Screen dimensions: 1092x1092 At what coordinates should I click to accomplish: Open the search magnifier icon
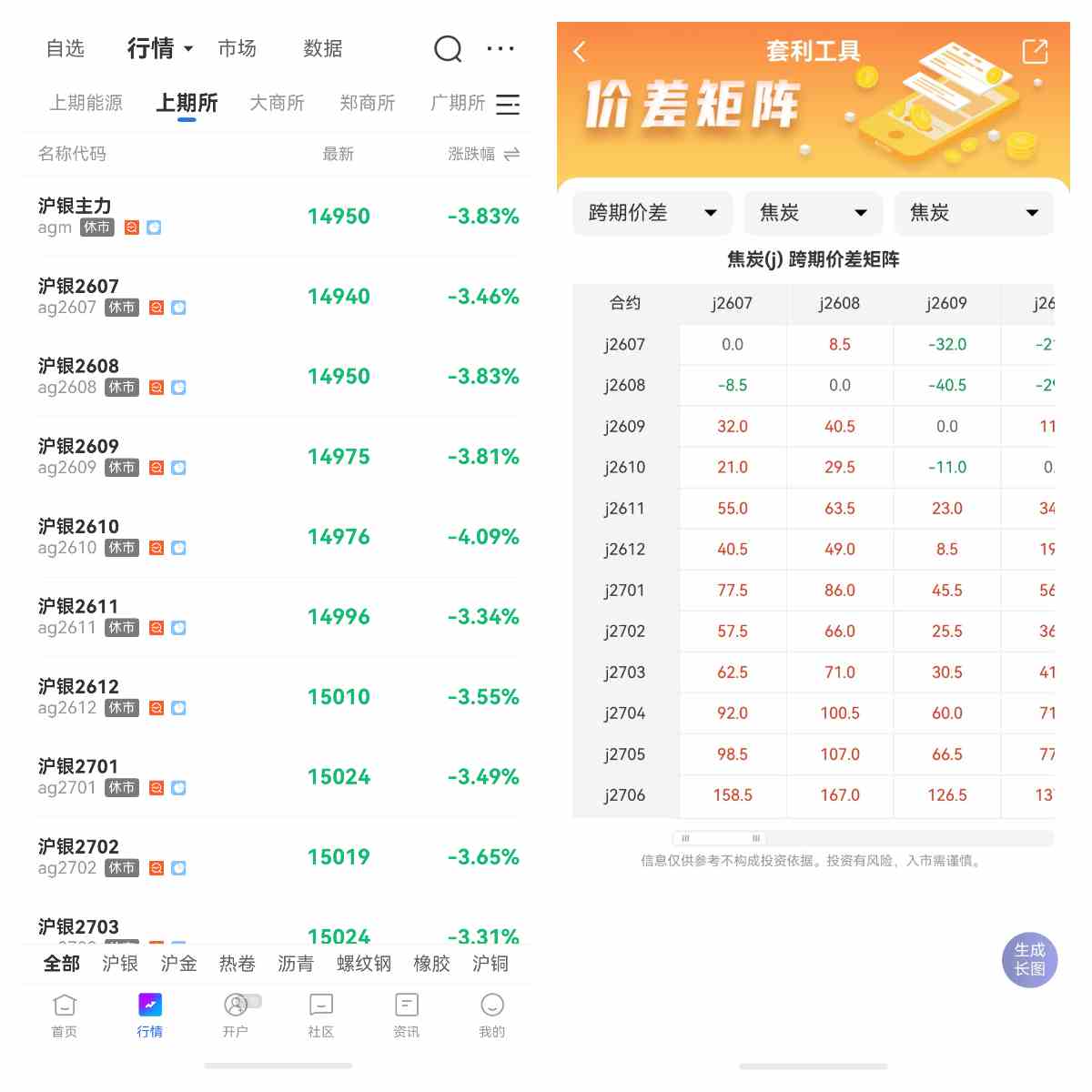[448, 48]
